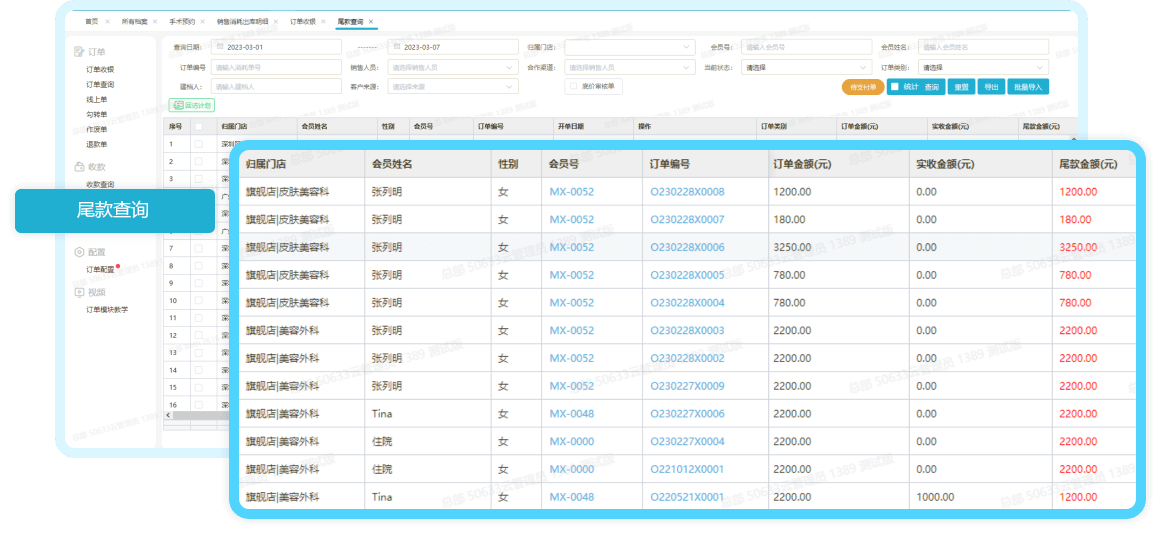Viewport: 1161px width, 534px height.
Task: Switch to the 手术预约 tab
Action: tap(182, 21)
